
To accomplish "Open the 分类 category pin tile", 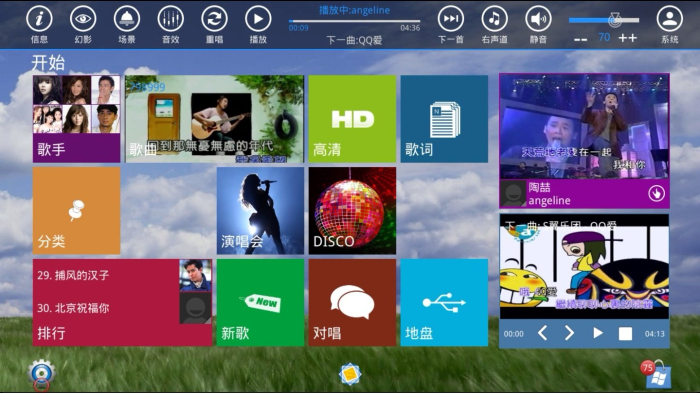I will coord(76,211).
